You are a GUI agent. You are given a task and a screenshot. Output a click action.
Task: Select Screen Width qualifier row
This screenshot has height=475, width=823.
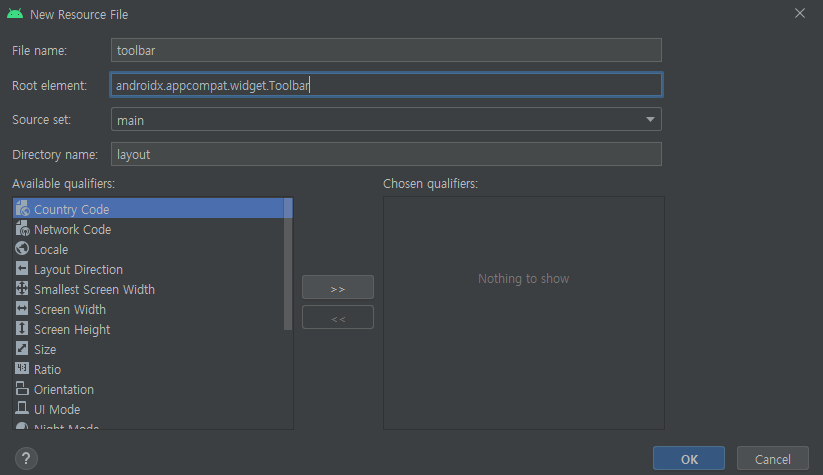point(149,309)
